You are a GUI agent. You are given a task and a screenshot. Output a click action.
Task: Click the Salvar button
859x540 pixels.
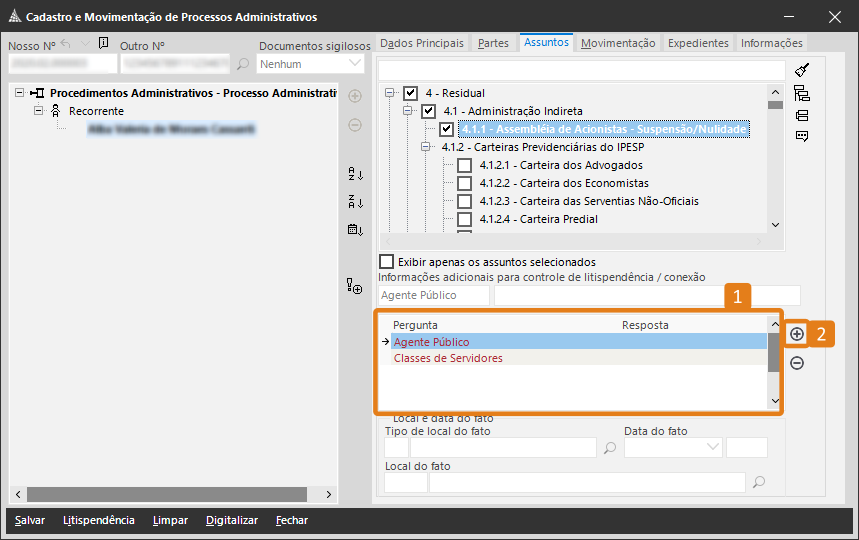coord(30,520)
